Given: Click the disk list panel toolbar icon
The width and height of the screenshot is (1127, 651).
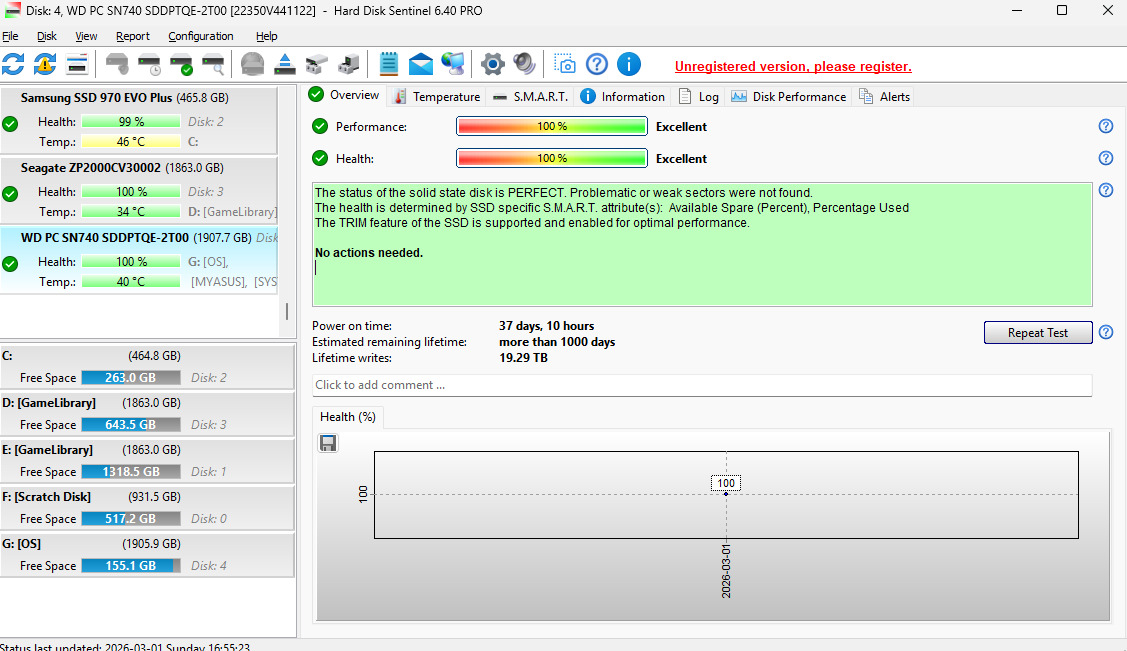Looking at the screenshot, I should click(x=77, y=64).
